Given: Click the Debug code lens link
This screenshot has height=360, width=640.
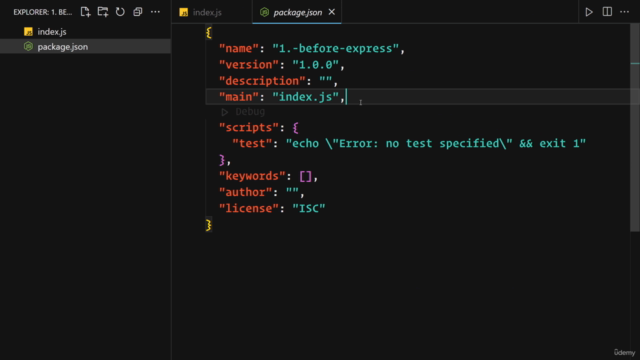Looking at the screenshot, I should [250, 111].
